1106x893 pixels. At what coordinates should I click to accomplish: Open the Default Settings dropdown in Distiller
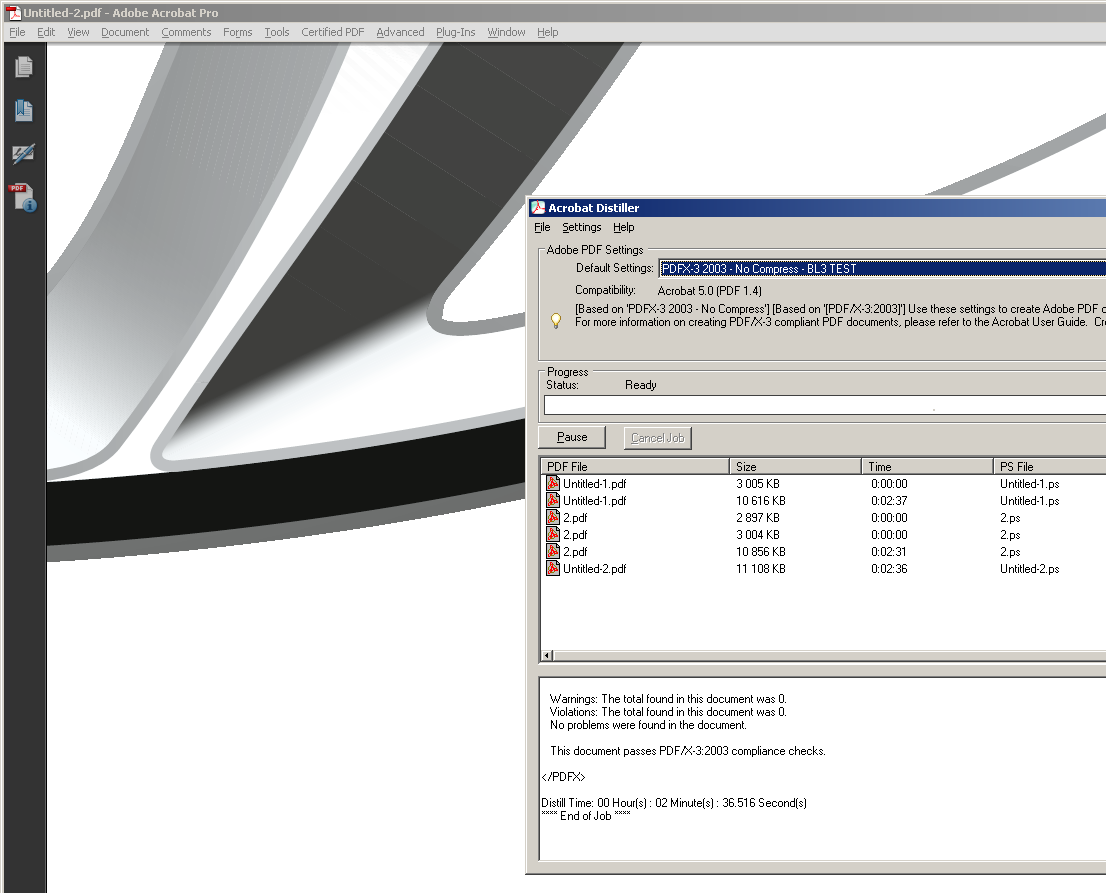882,269
